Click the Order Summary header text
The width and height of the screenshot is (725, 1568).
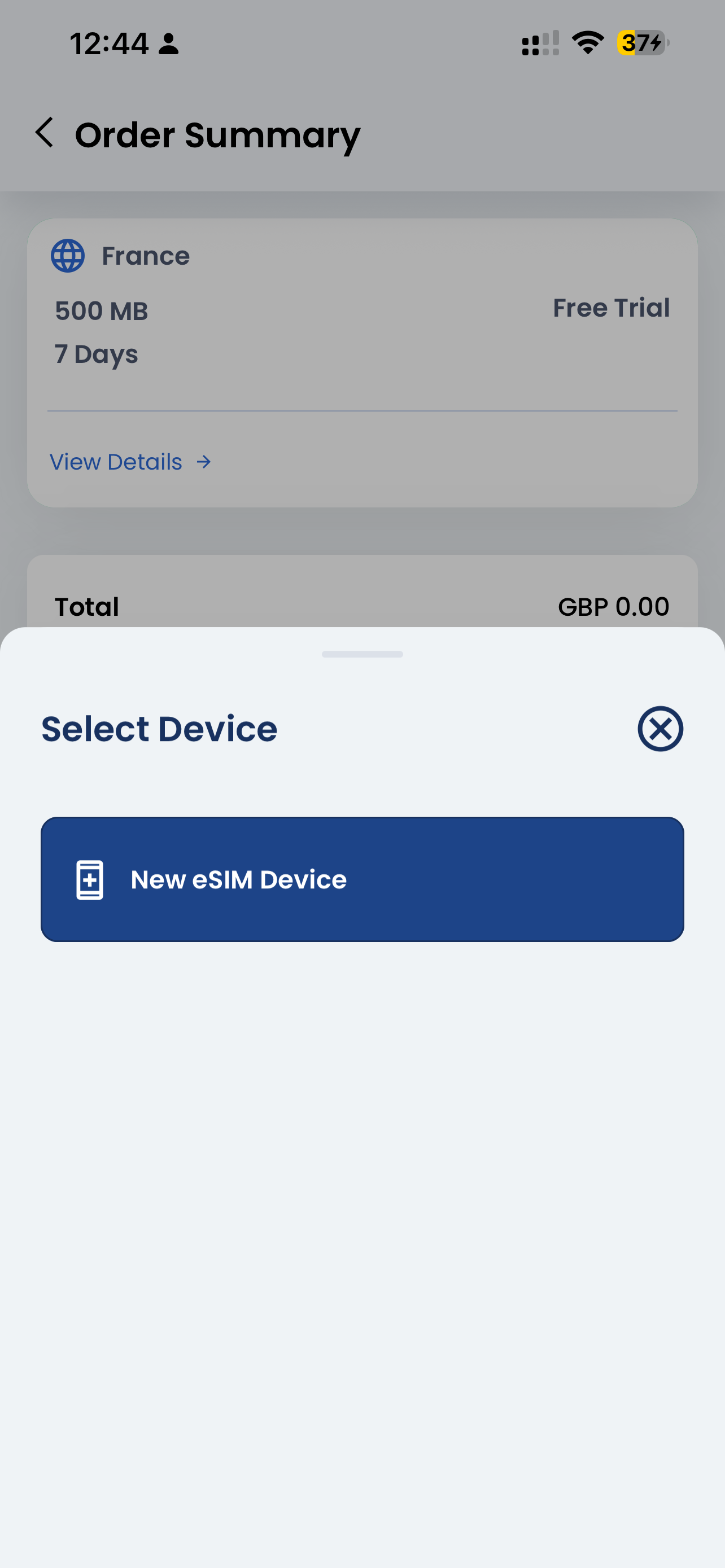[x=217, y=134]
